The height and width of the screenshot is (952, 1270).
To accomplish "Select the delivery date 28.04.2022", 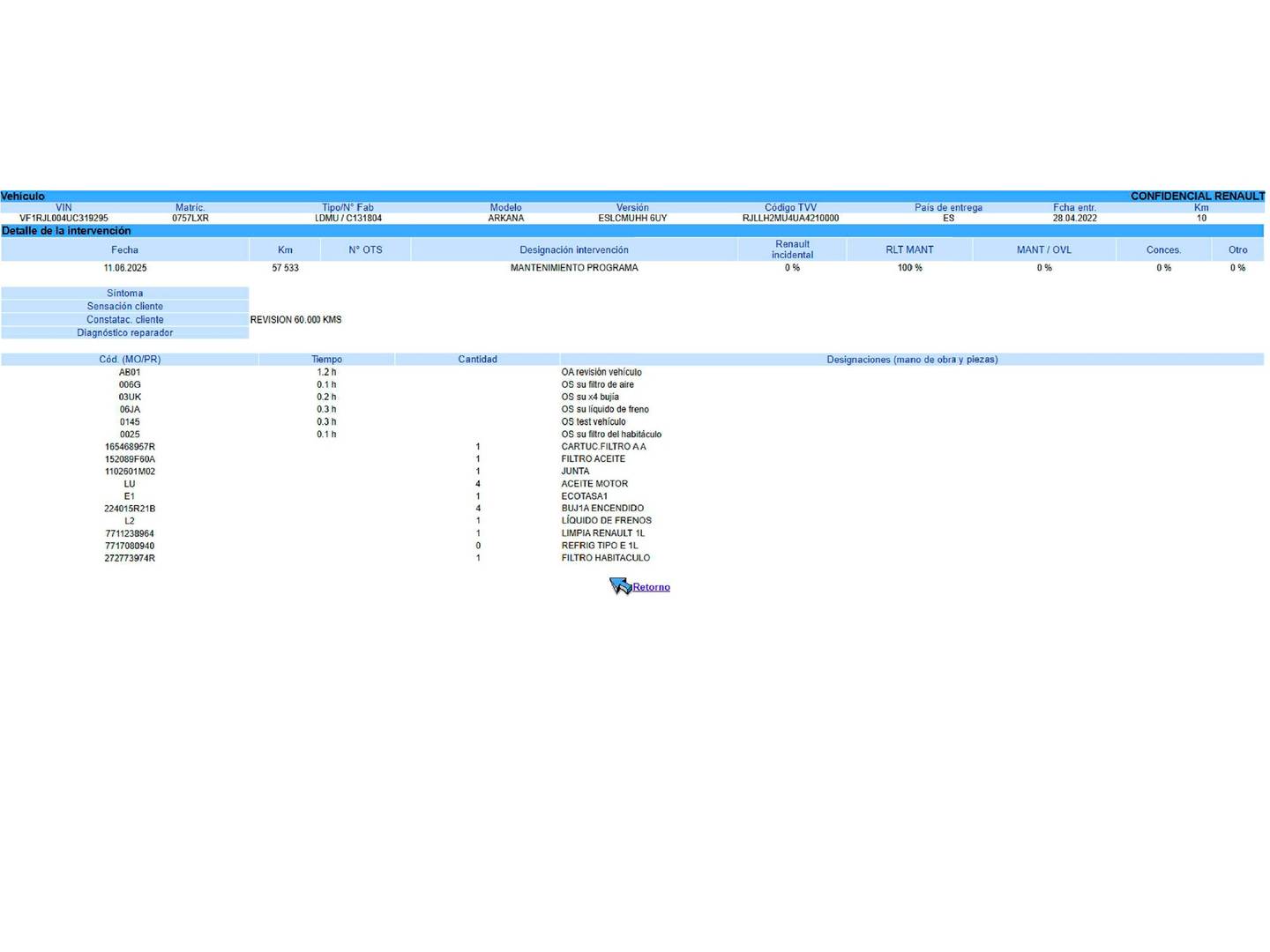I will [1074, 218].
